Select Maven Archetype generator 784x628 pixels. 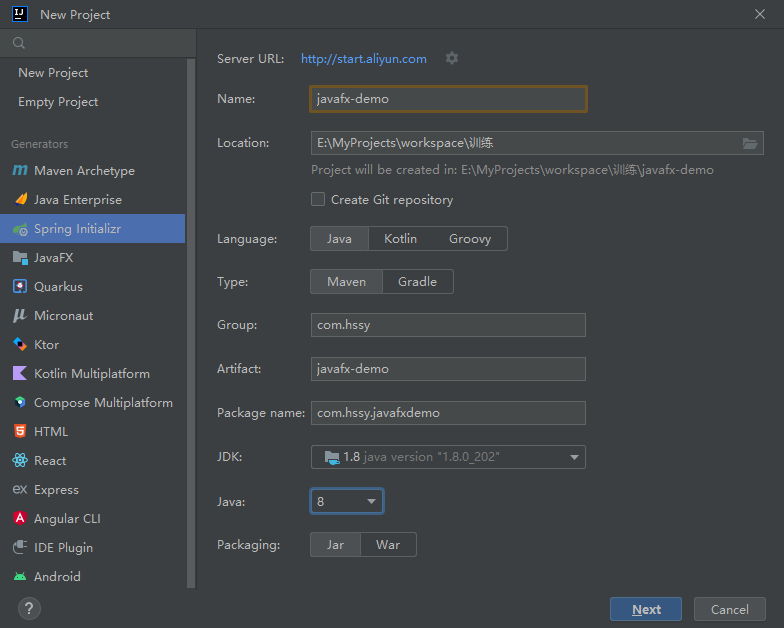pyautogui.click(x=84, y=170)
